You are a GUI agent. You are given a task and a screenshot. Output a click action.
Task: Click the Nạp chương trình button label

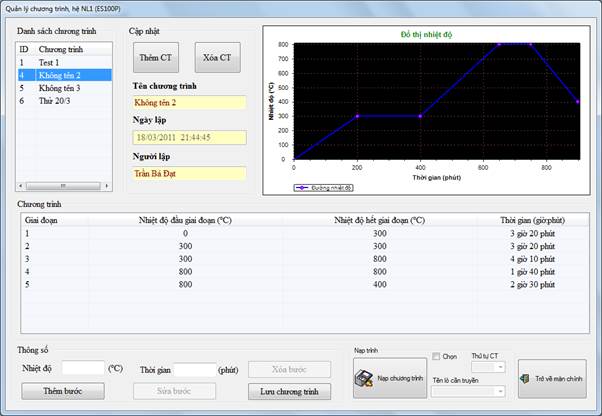pyautogui.click(x=400, y=378)
